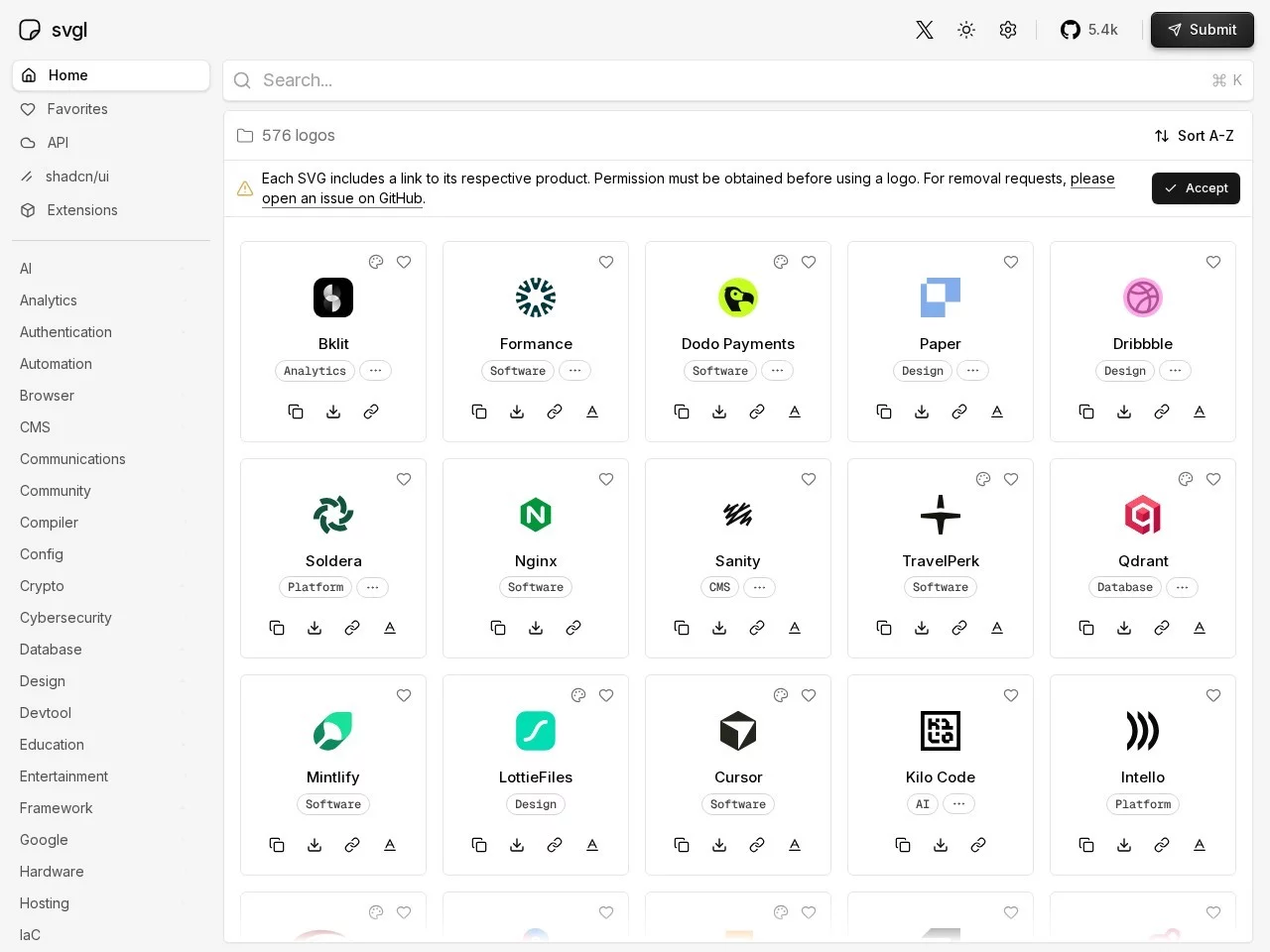Copy the Dribbble wordmark SVG icon
The height and width of the screenshot is (952, 1270).
(x=1200, y=412)
